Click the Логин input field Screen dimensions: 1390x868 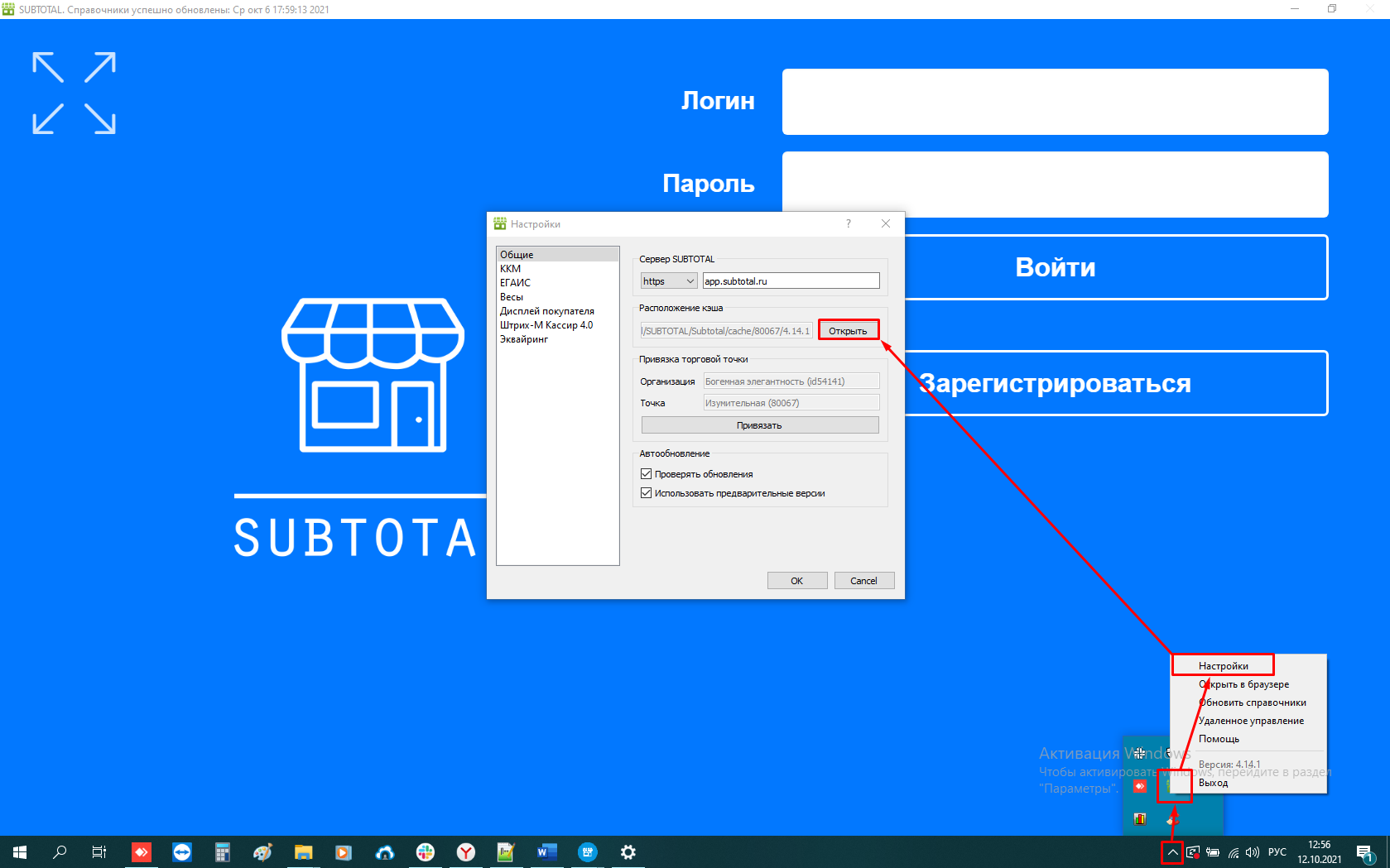coord(1055,102)
